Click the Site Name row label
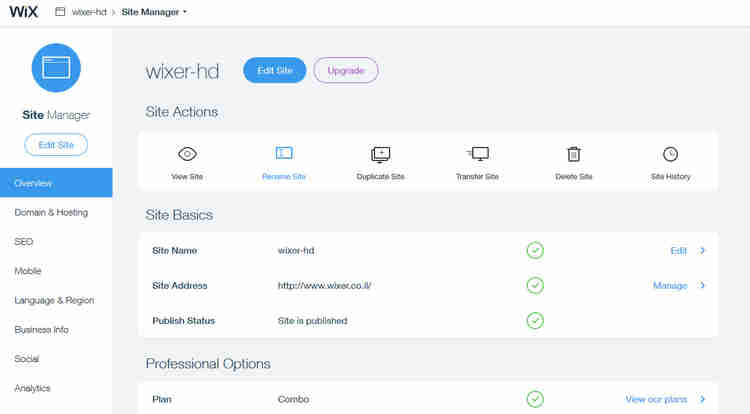Image resolution: width=750 pixels, height=414 pixels. (175, 251)
